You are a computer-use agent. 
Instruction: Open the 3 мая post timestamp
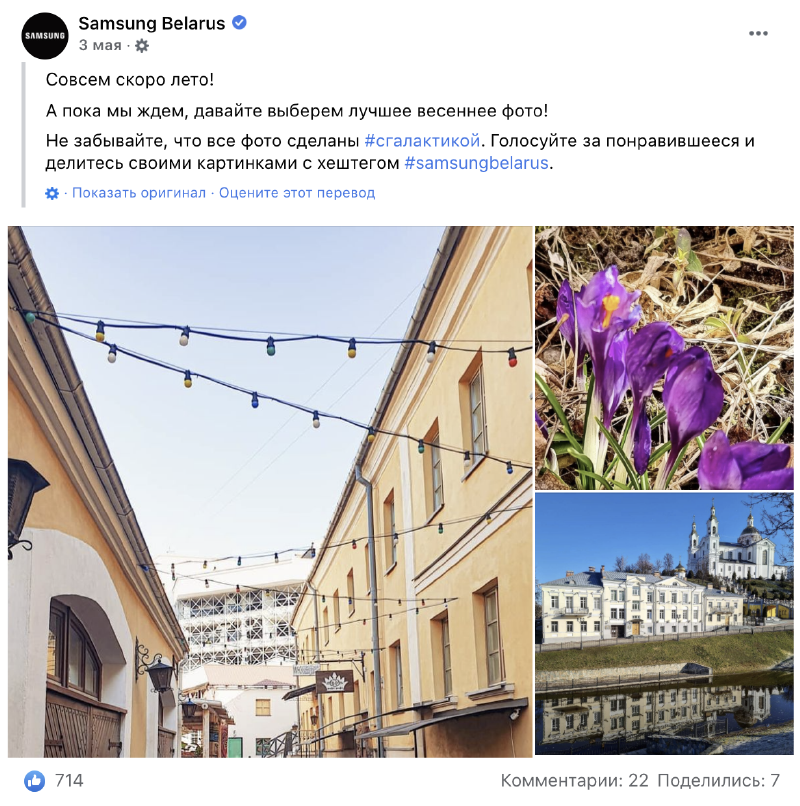point(100,46)
